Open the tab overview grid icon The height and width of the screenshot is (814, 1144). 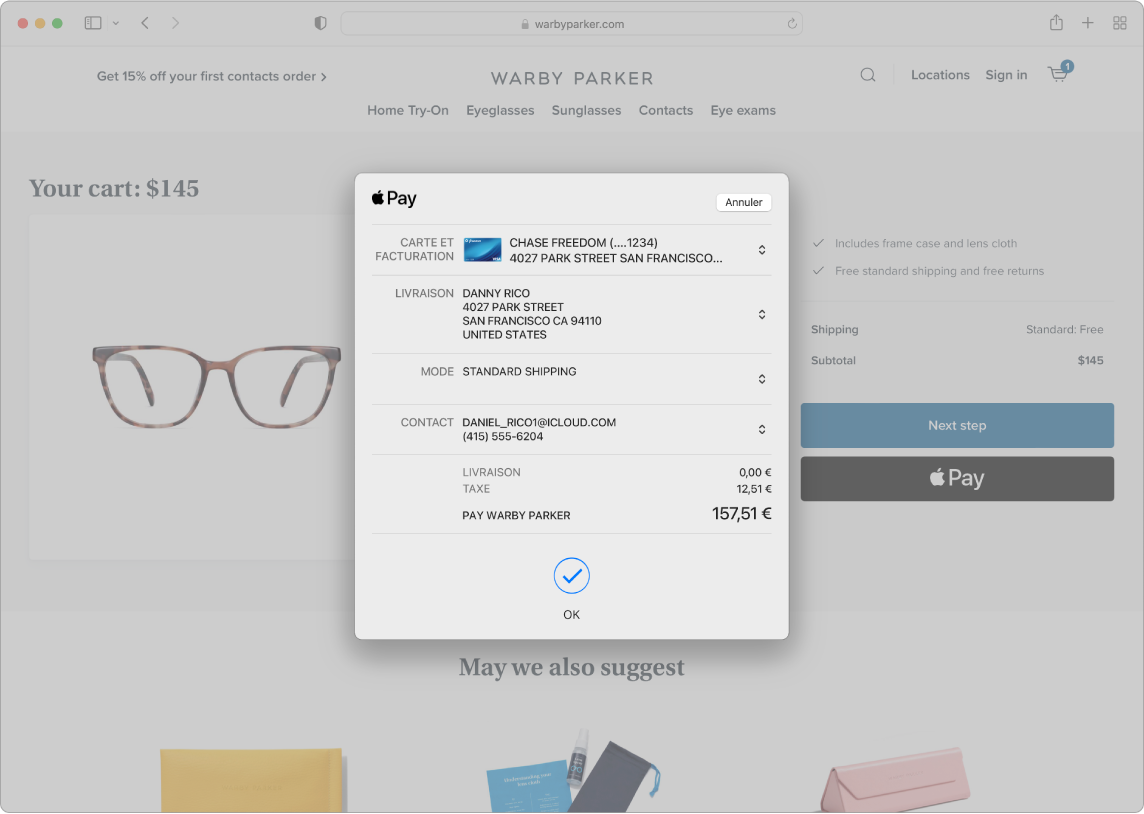[1119, 22]
